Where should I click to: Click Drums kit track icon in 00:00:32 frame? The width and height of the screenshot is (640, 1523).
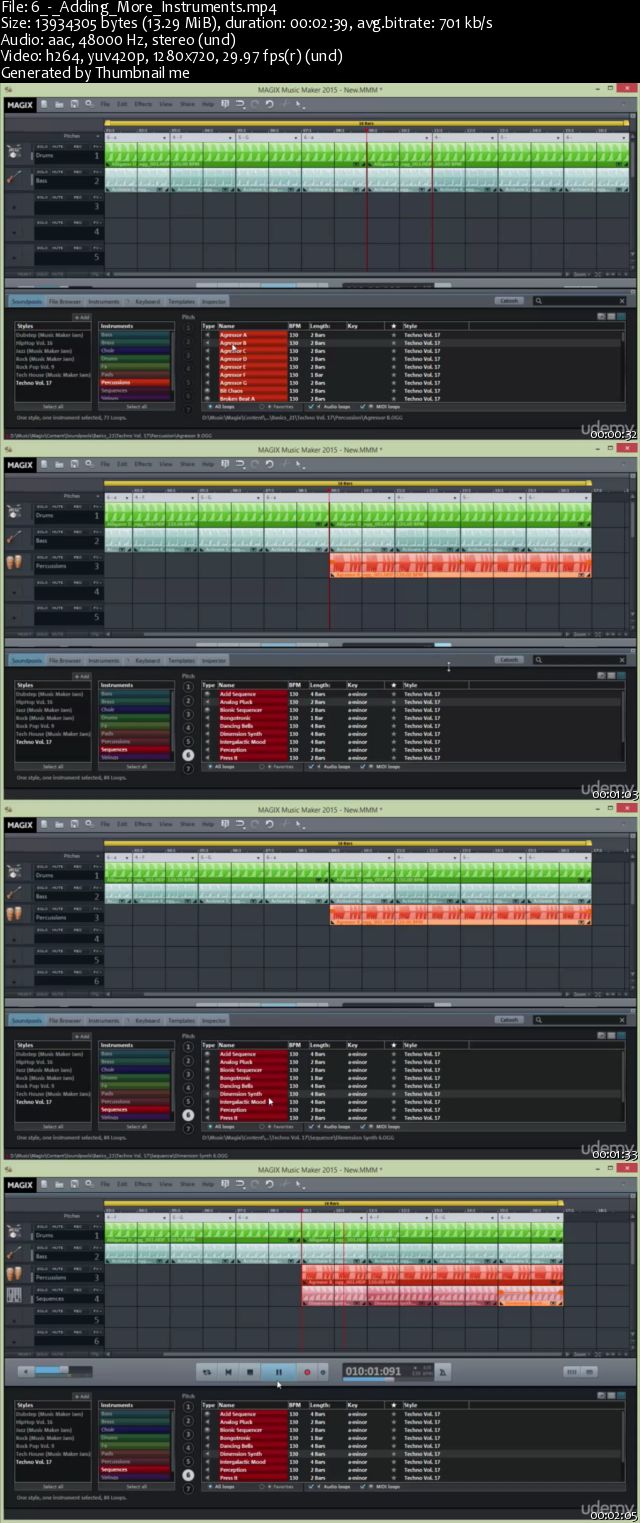tap(15, 152)
